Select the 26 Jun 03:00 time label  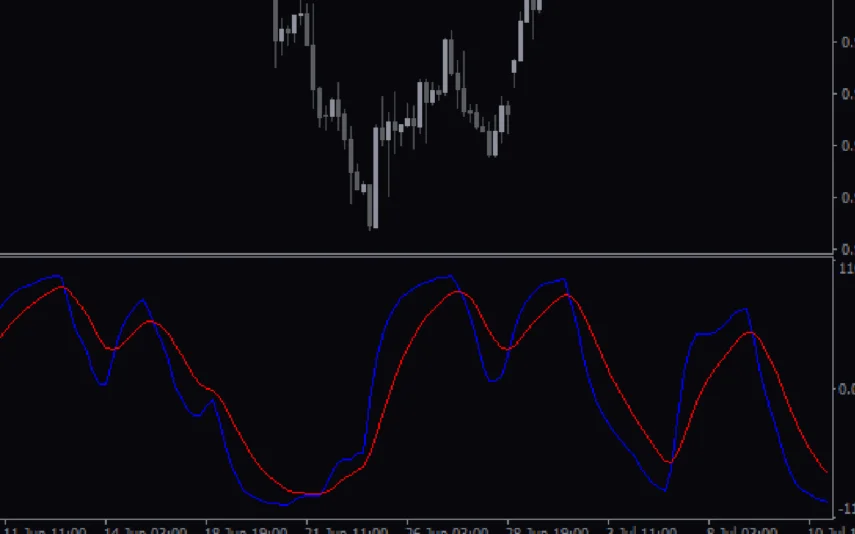tap(447, 528)
